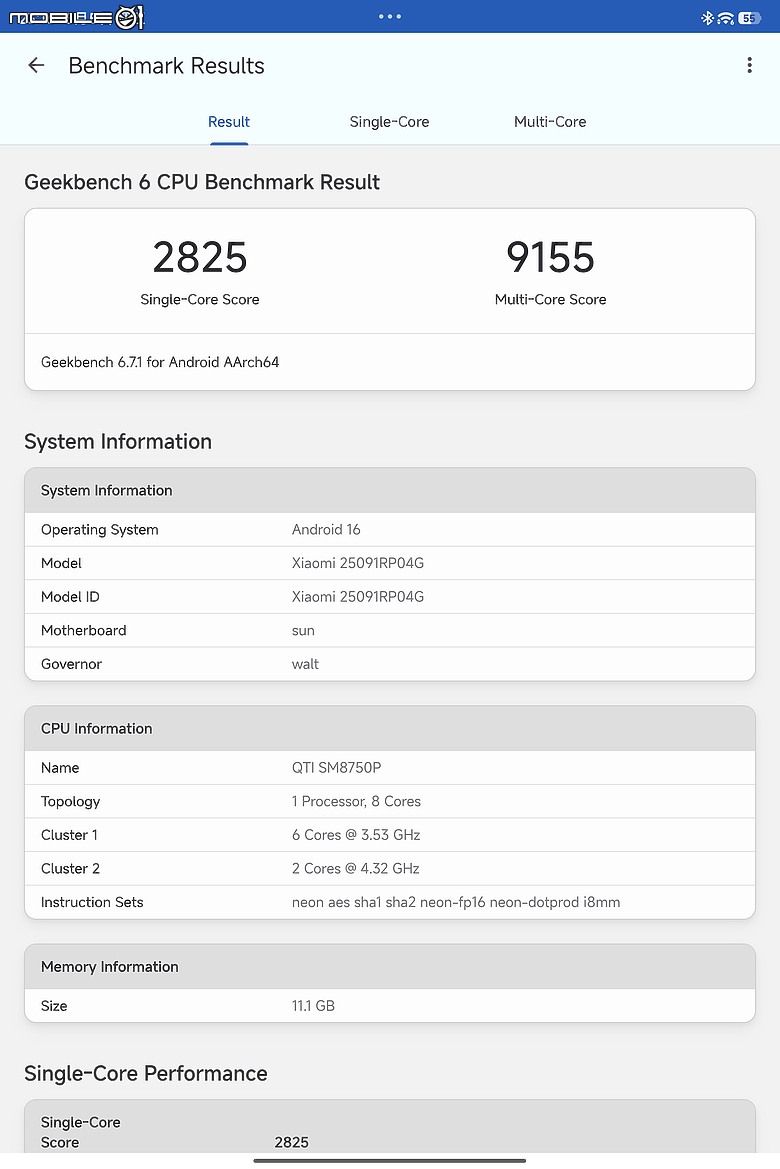Tap the CPU Information table header
This screenshot has width=780, height=1169.
pyautogui.click(x=390, y=728)
